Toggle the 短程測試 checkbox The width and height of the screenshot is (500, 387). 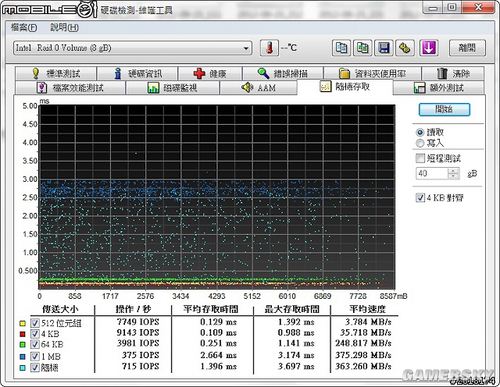(420, 158)
